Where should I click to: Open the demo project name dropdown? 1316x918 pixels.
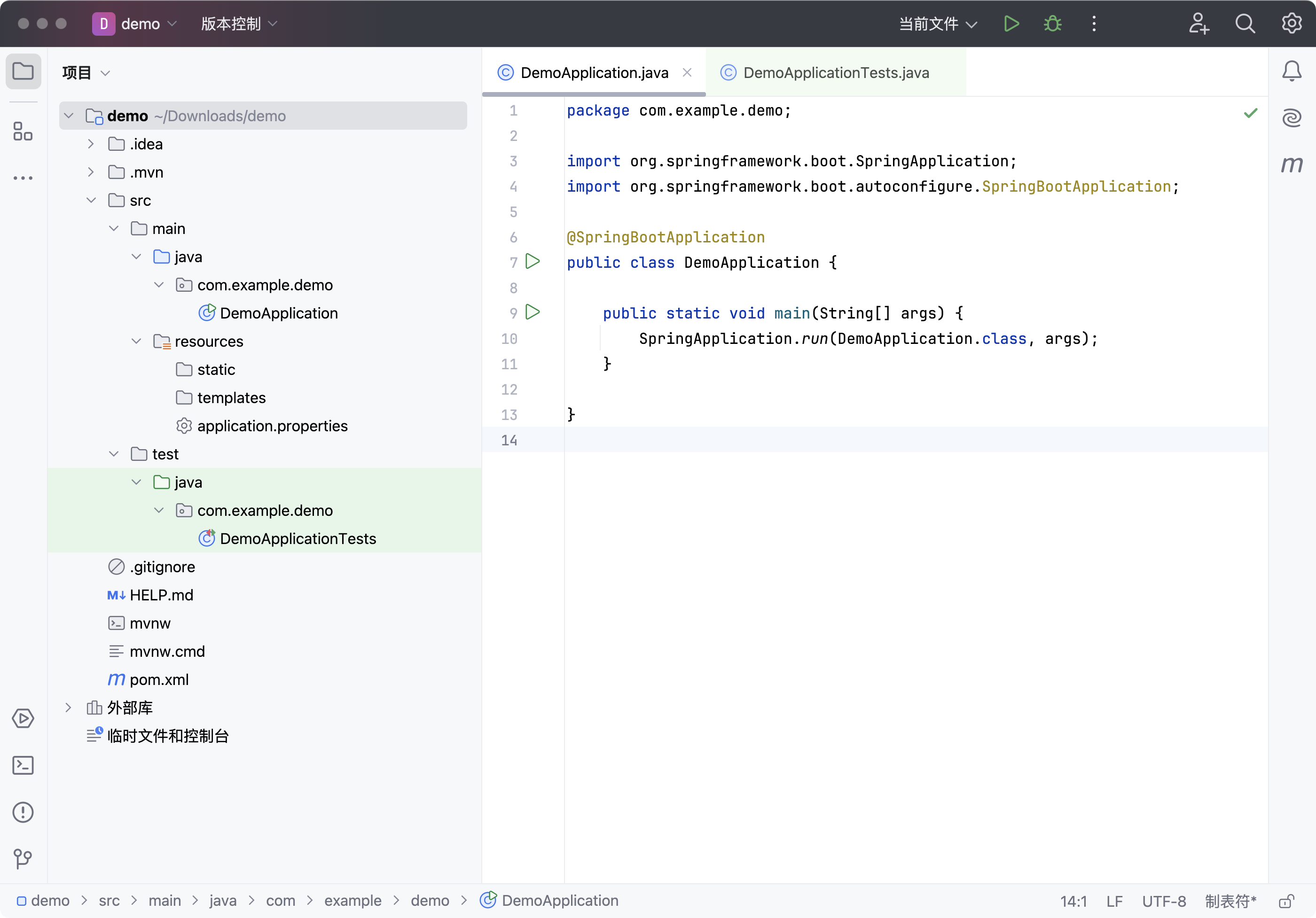point(149,23)
